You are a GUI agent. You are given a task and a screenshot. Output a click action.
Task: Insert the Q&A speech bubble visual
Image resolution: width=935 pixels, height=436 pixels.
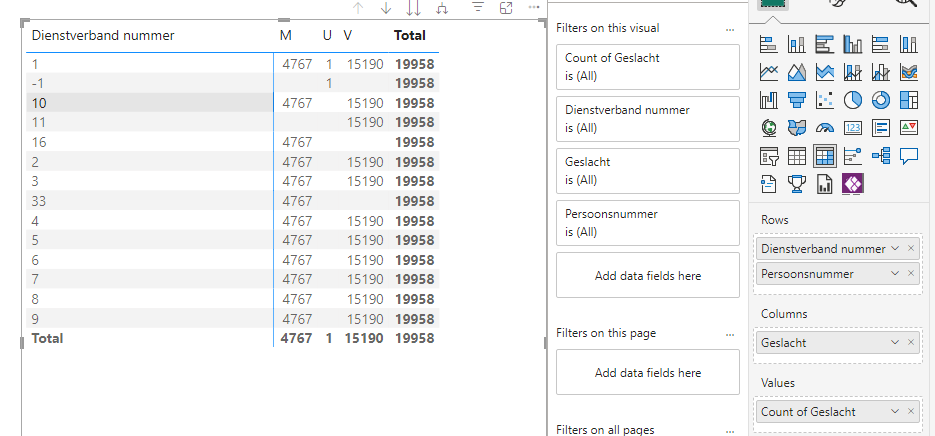click(909, 156)
